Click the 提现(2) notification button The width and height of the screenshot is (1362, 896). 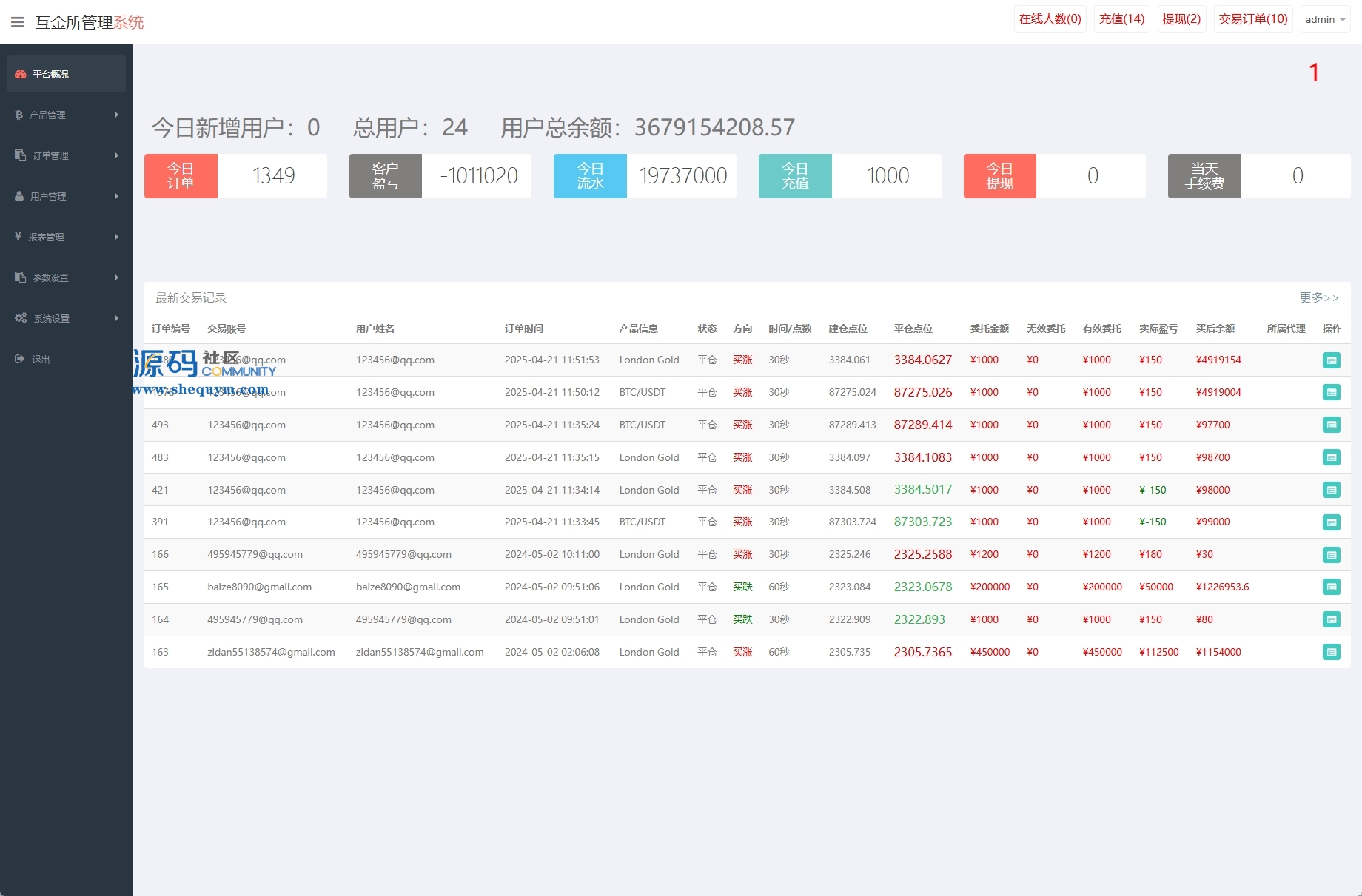pos(1181,19)
